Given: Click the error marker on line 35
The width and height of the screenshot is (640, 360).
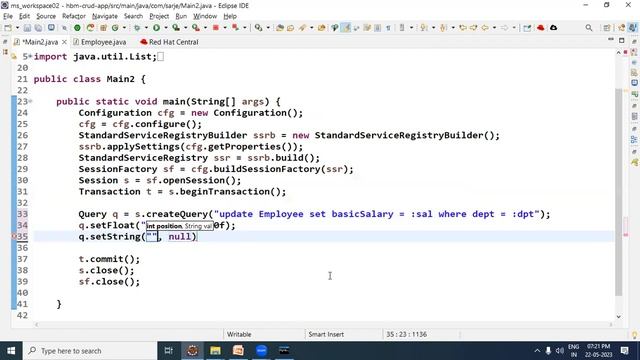Looking at the screenshot, I should [13, 236].
